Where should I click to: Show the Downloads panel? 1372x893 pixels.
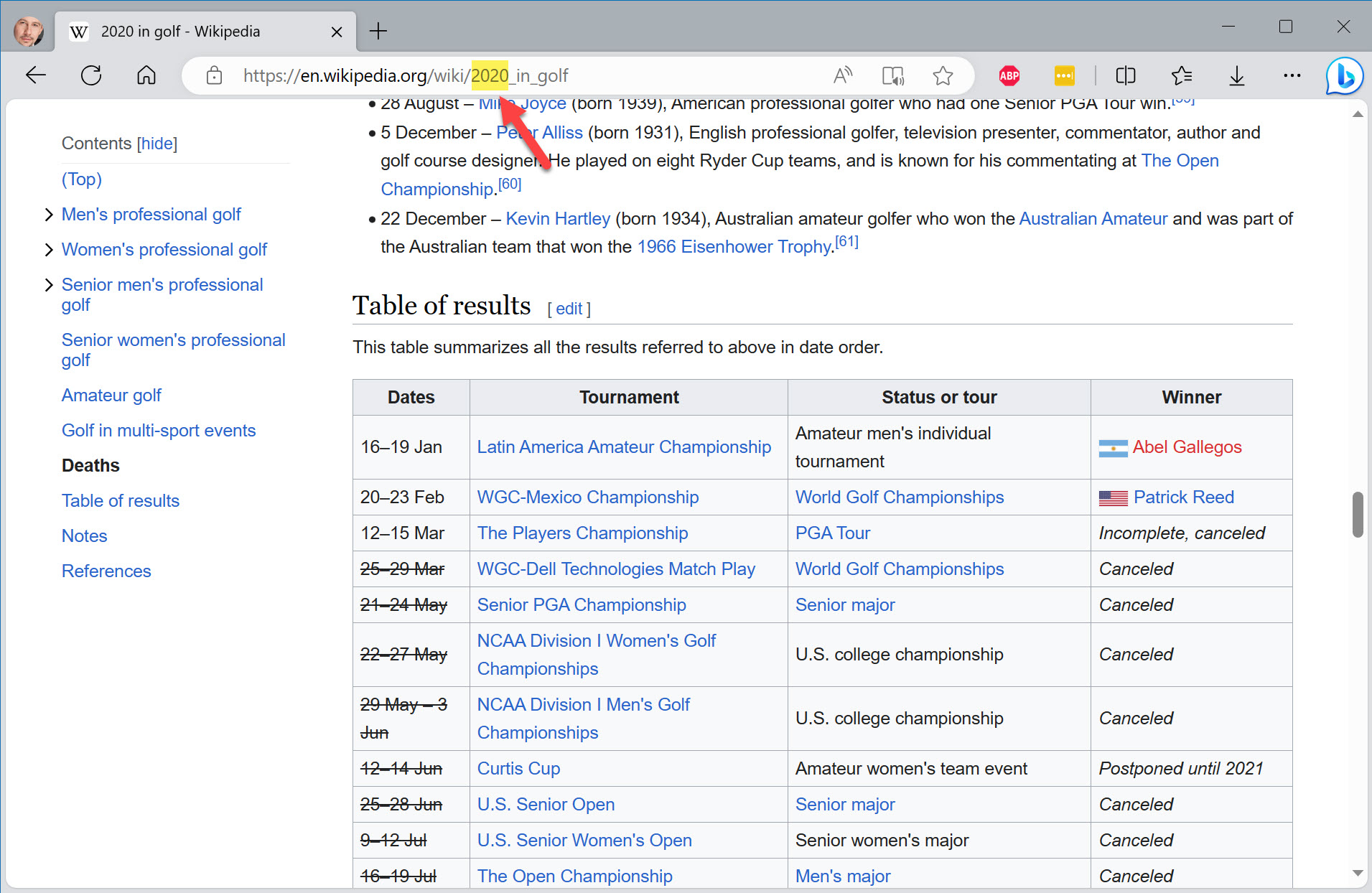coord(1236,75)
